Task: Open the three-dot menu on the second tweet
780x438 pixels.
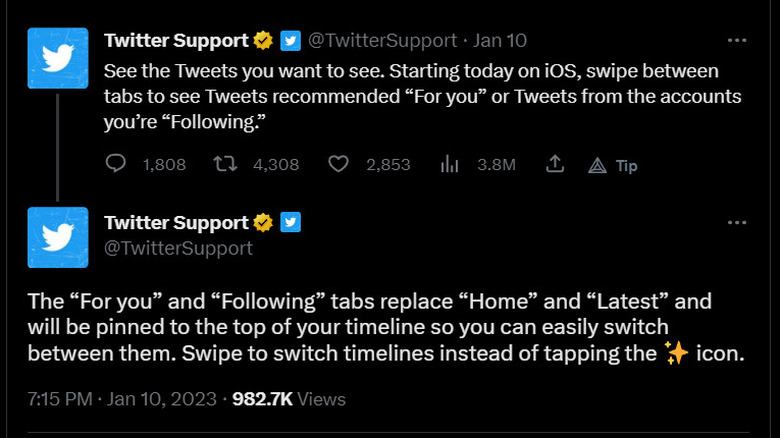Action: click(x=737, y=222)
